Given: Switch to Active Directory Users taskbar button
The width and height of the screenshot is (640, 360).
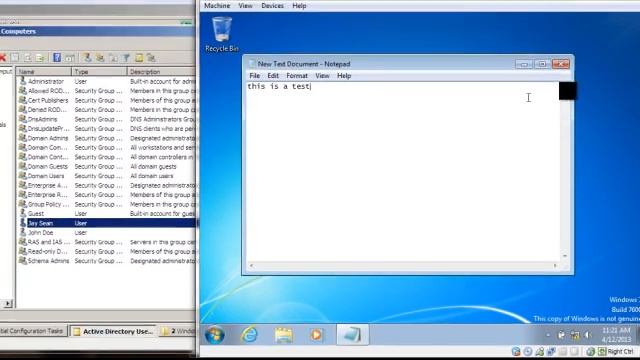Looking at the screenshot, I should 113,331.
